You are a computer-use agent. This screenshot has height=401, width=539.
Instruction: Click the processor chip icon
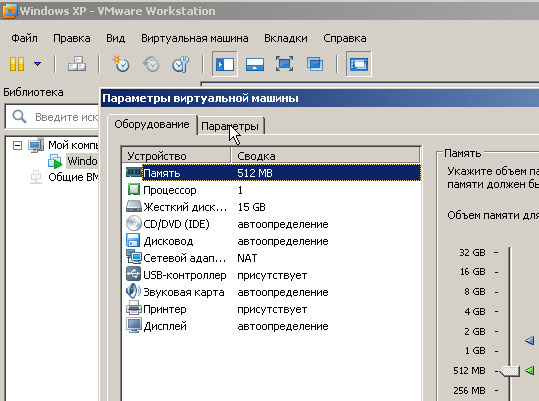[134, 189]
